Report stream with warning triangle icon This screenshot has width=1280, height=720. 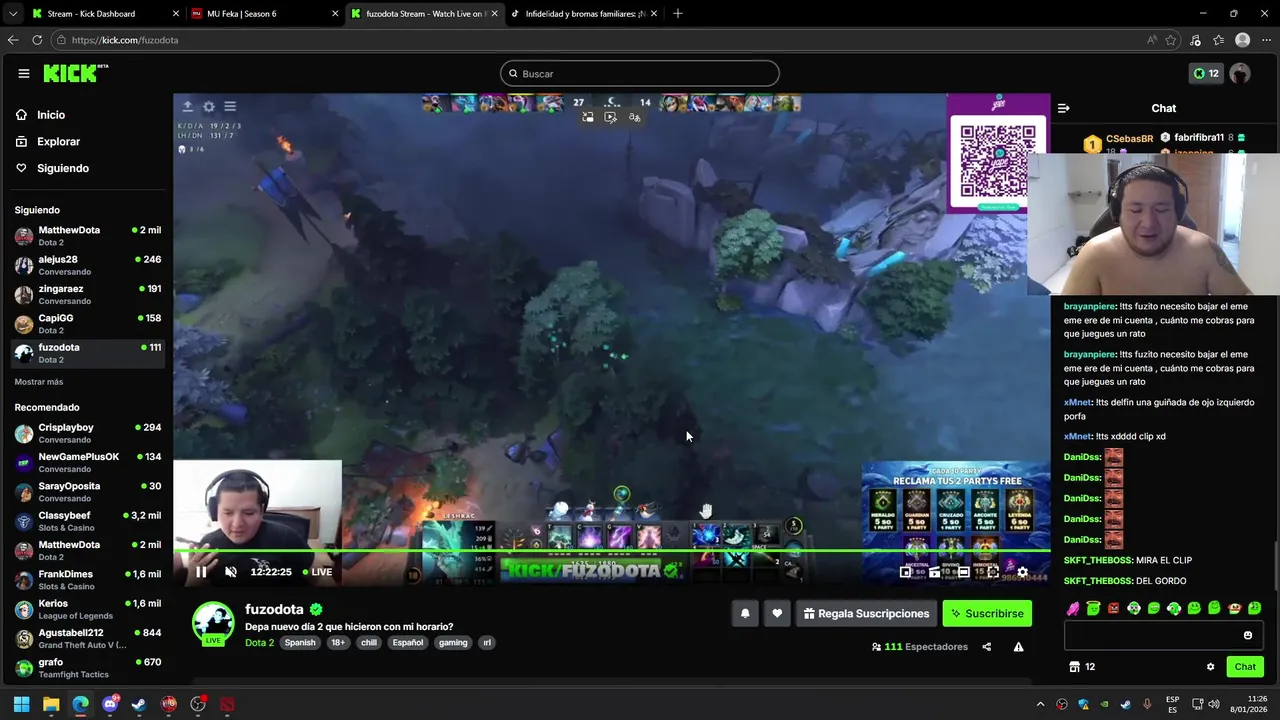coord(1018,647)
